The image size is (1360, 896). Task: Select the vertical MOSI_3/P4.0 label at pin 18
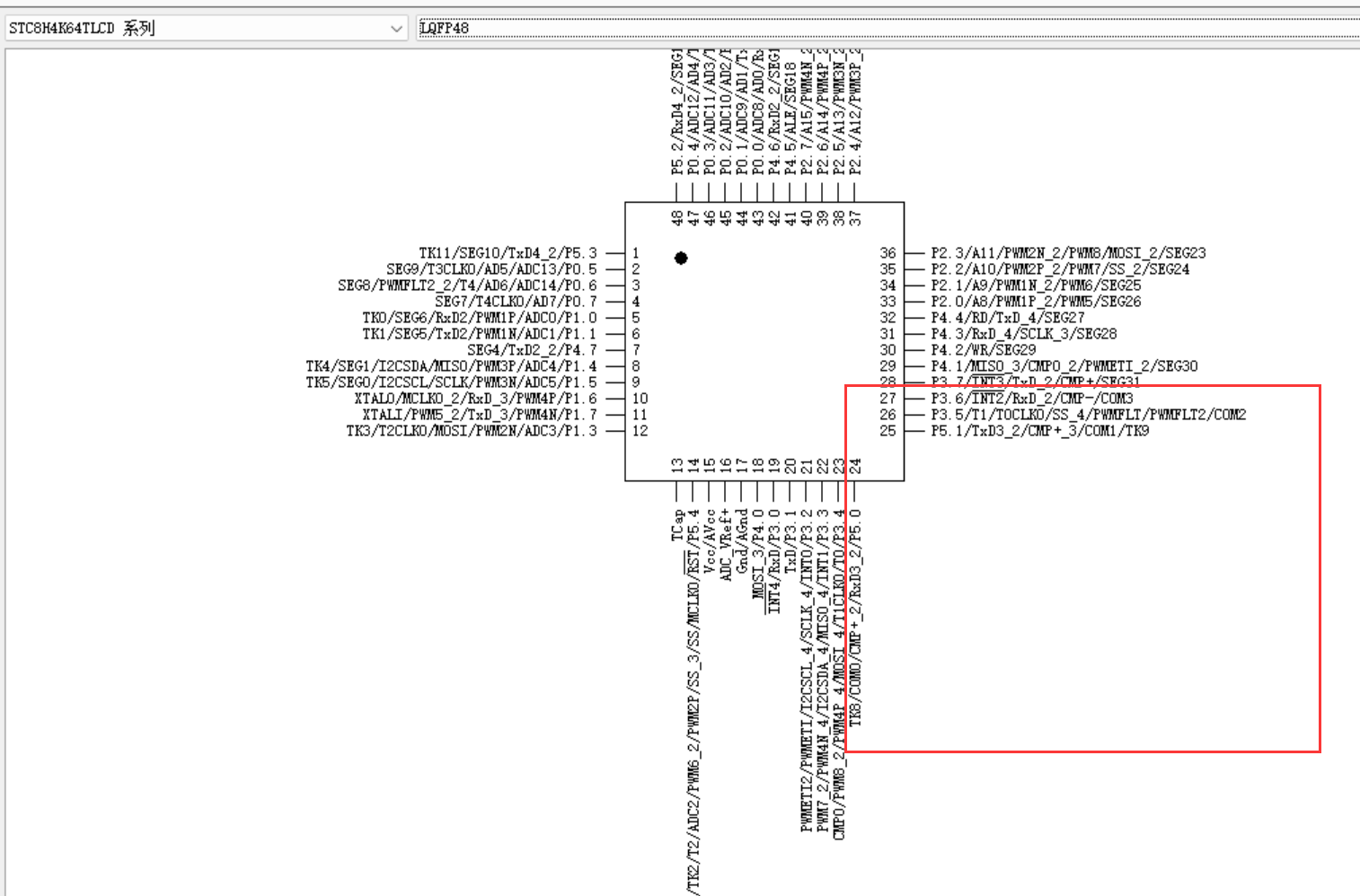tap(757, 553)
